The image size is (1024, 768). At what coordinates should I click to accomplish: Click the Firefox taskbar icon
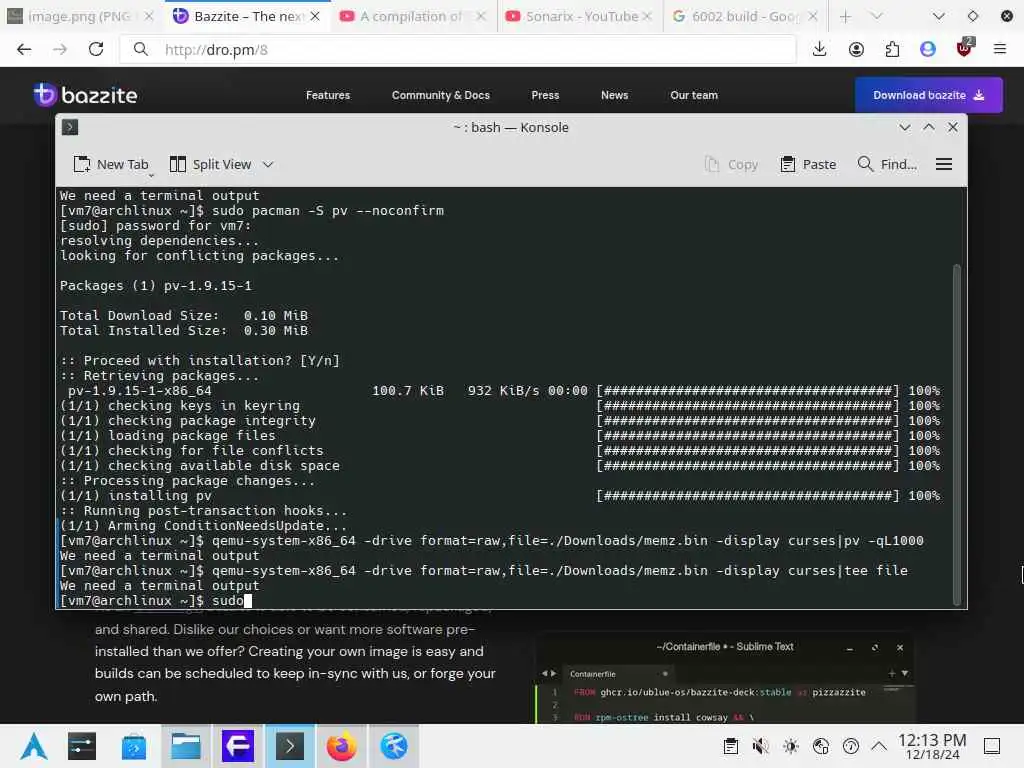pos(342,746)
